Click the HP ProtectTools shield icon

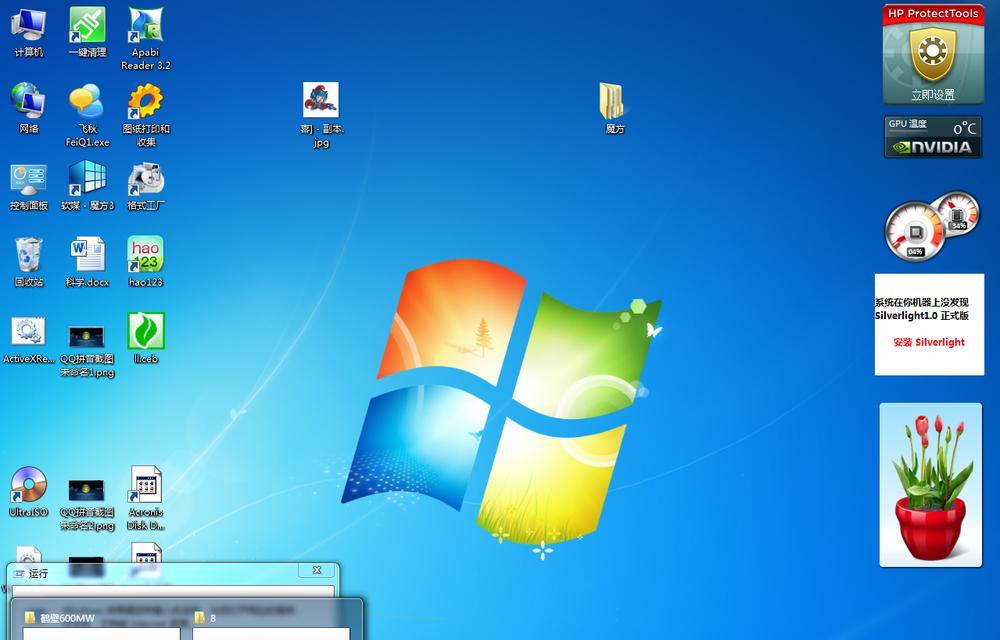click(932, 55)
